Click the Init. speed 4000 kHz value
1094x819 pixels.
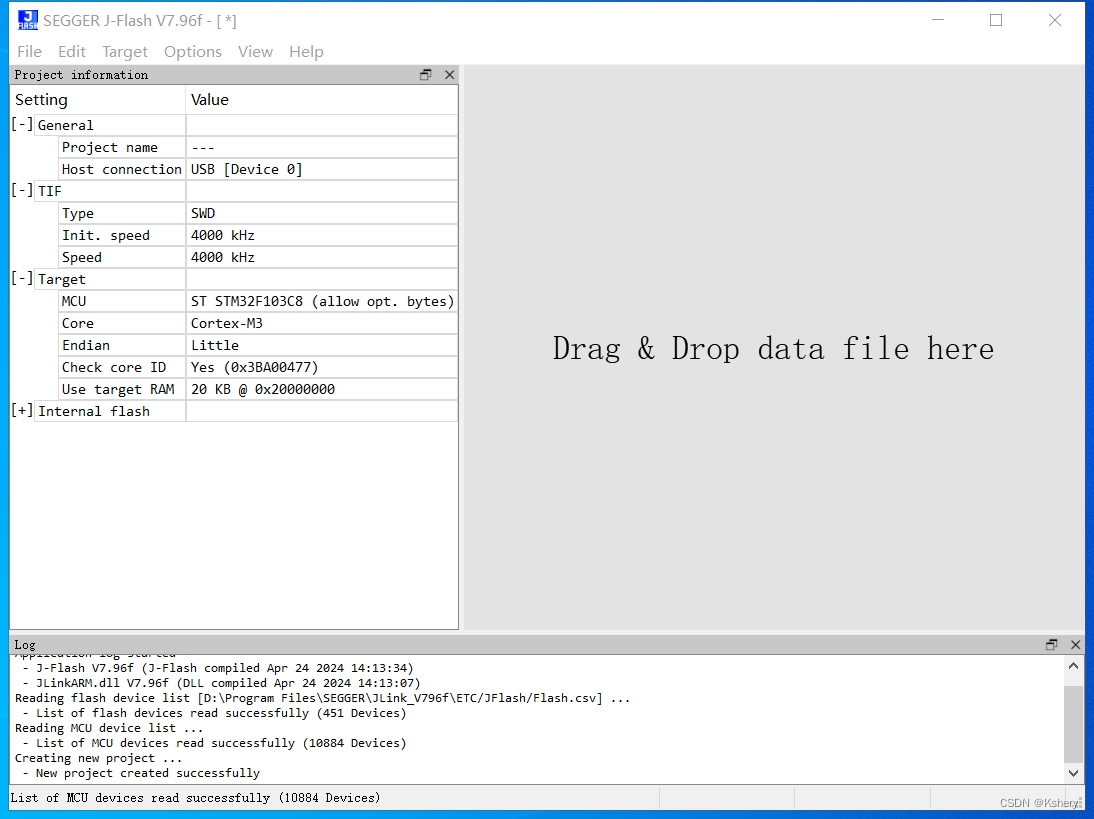pyautogui.click(x=223, y=235)
